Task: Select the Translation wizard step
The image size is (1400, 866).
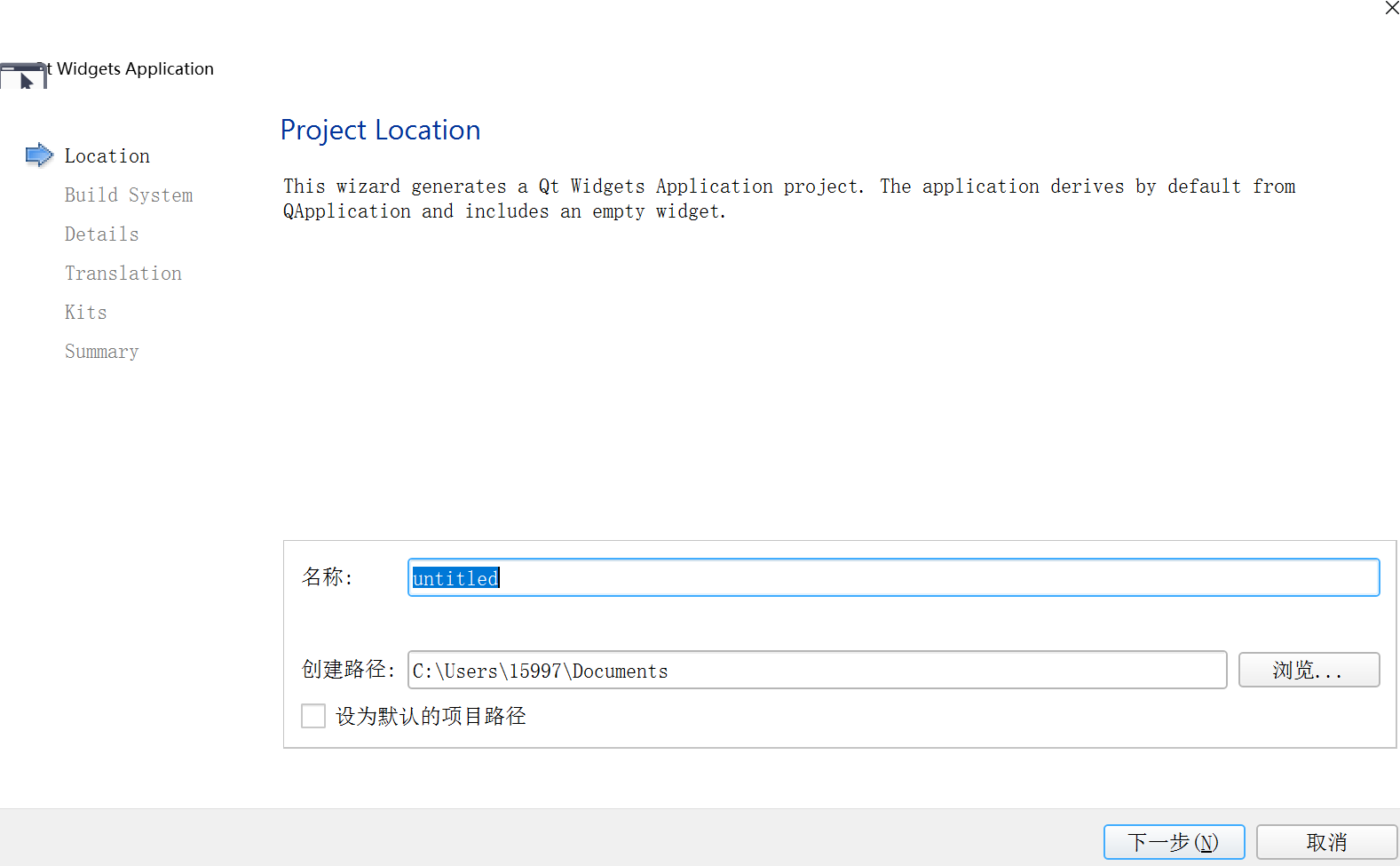Action: coord(123,274)
